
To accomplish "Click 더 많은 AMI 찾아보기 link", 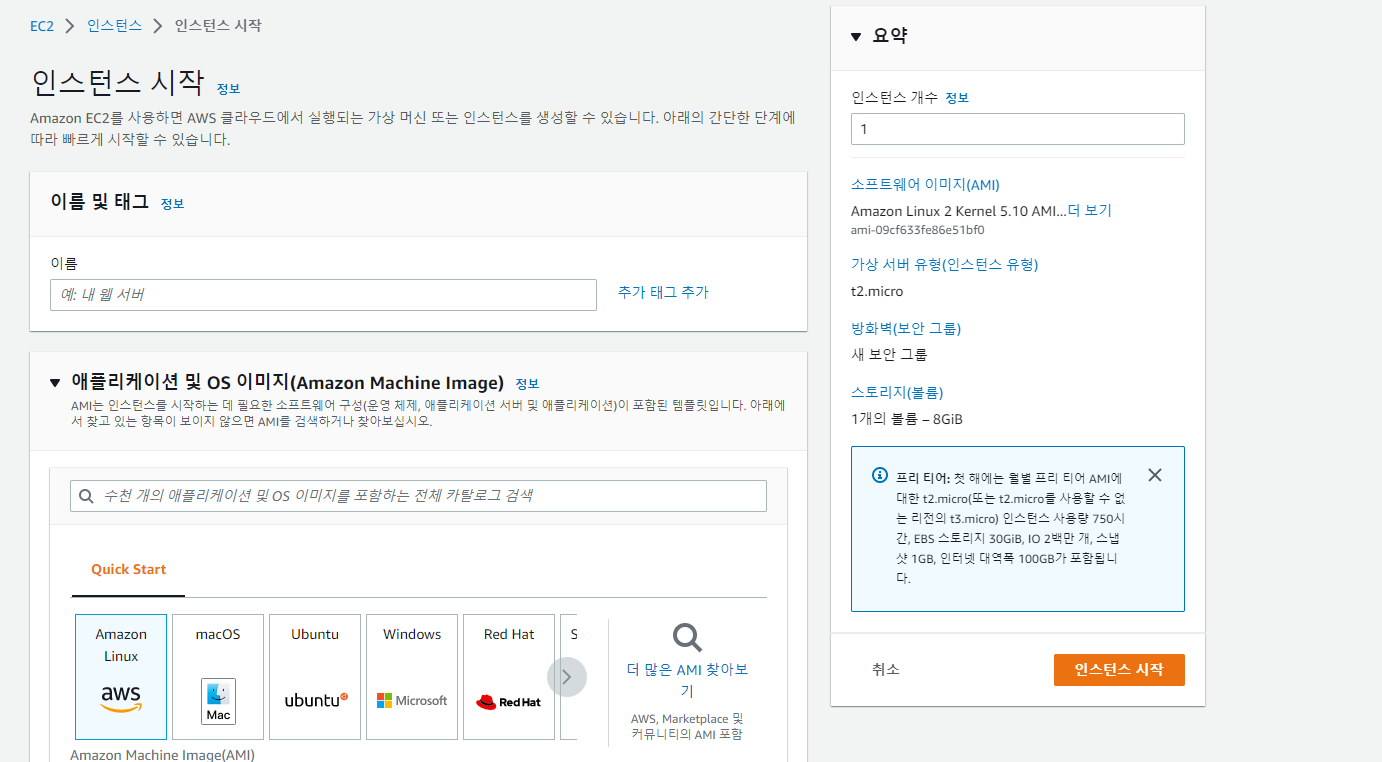I will tap(687, 680).
